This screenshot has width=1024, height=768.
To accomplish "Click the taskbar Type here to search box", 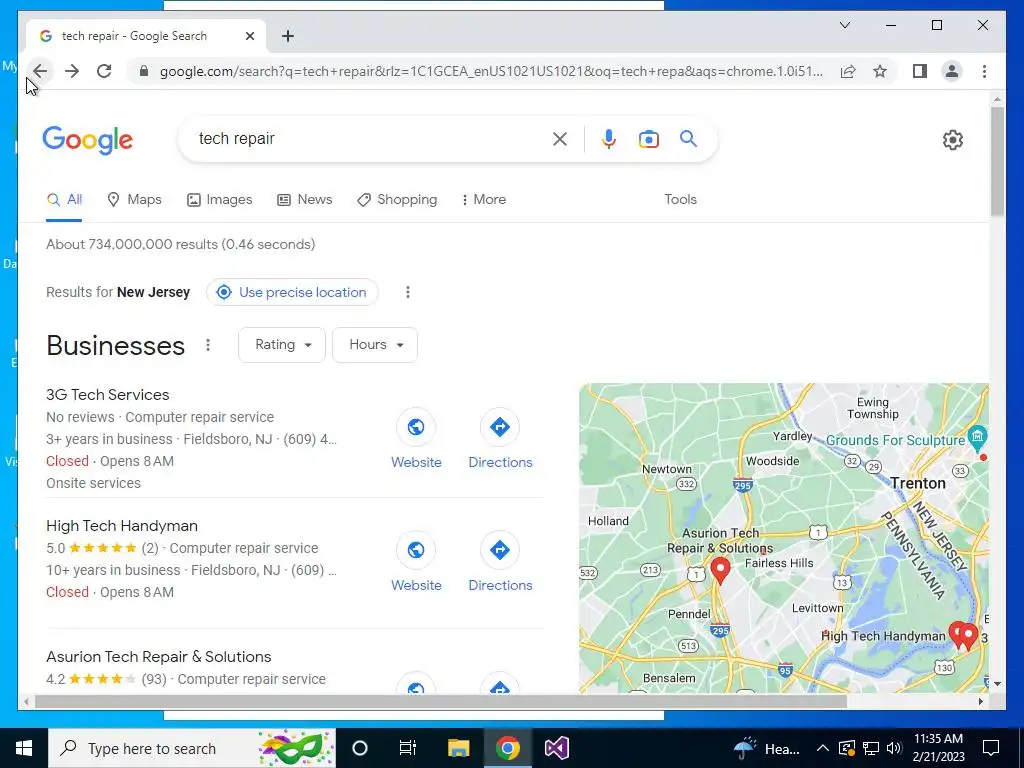I will pyautogui.click(x=192, y=748).
